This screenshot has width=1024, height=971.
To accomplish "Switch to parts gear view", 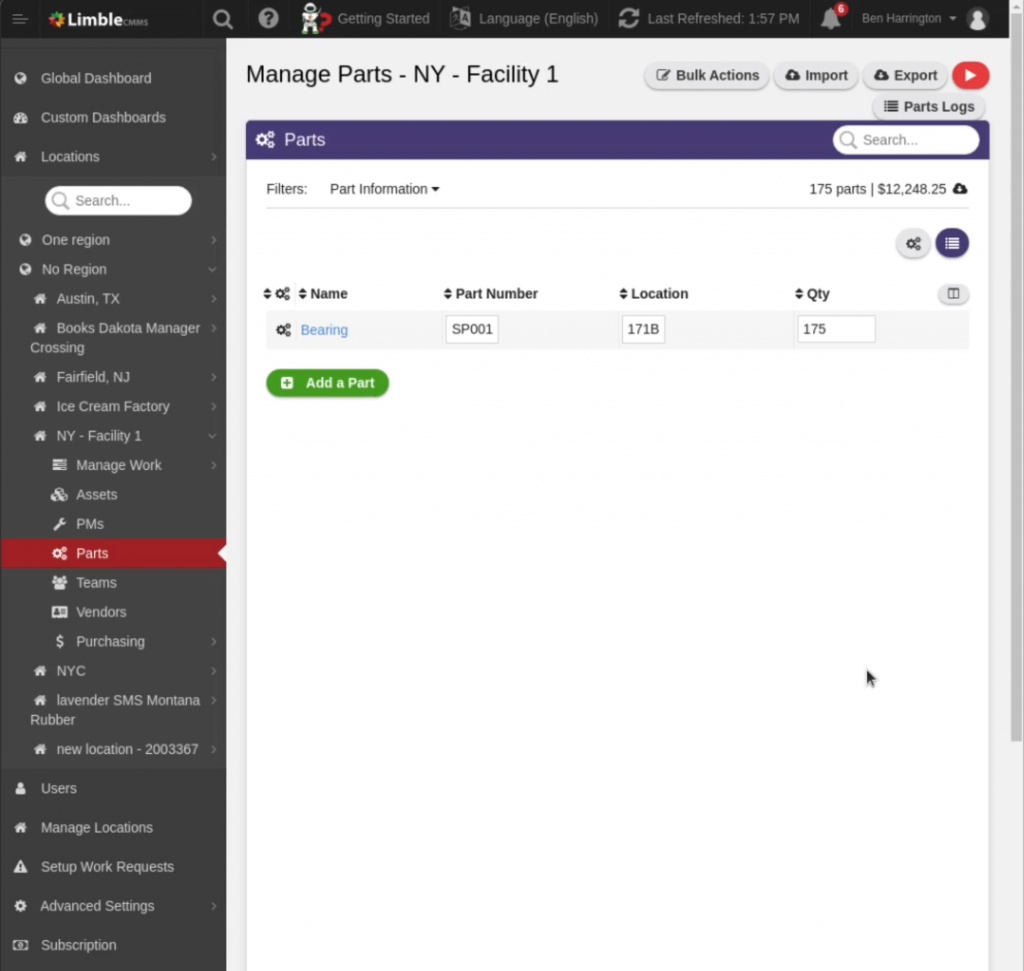I will (x=913, y=244).
